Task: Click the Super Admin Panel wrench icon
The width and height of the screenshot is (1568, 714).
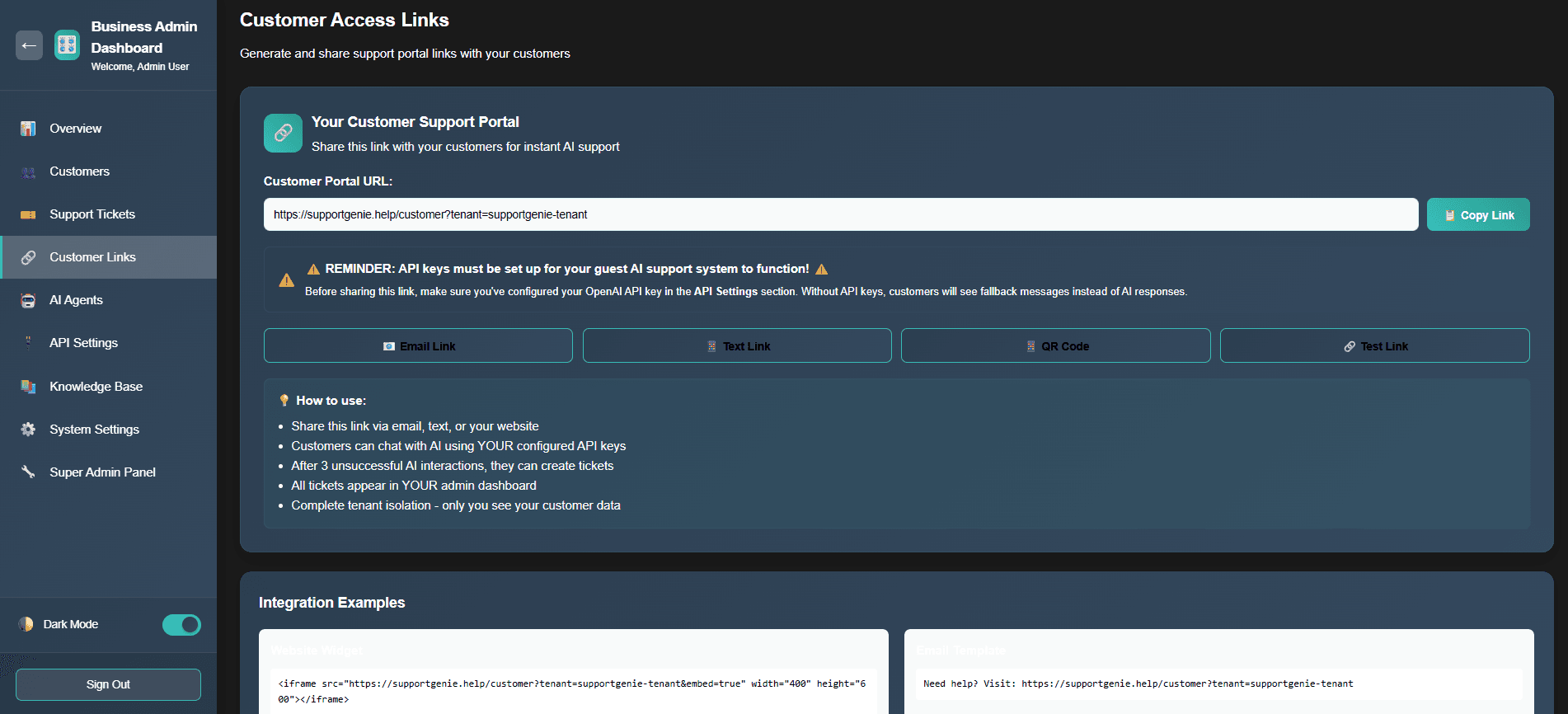Action: tap(28, 472)
